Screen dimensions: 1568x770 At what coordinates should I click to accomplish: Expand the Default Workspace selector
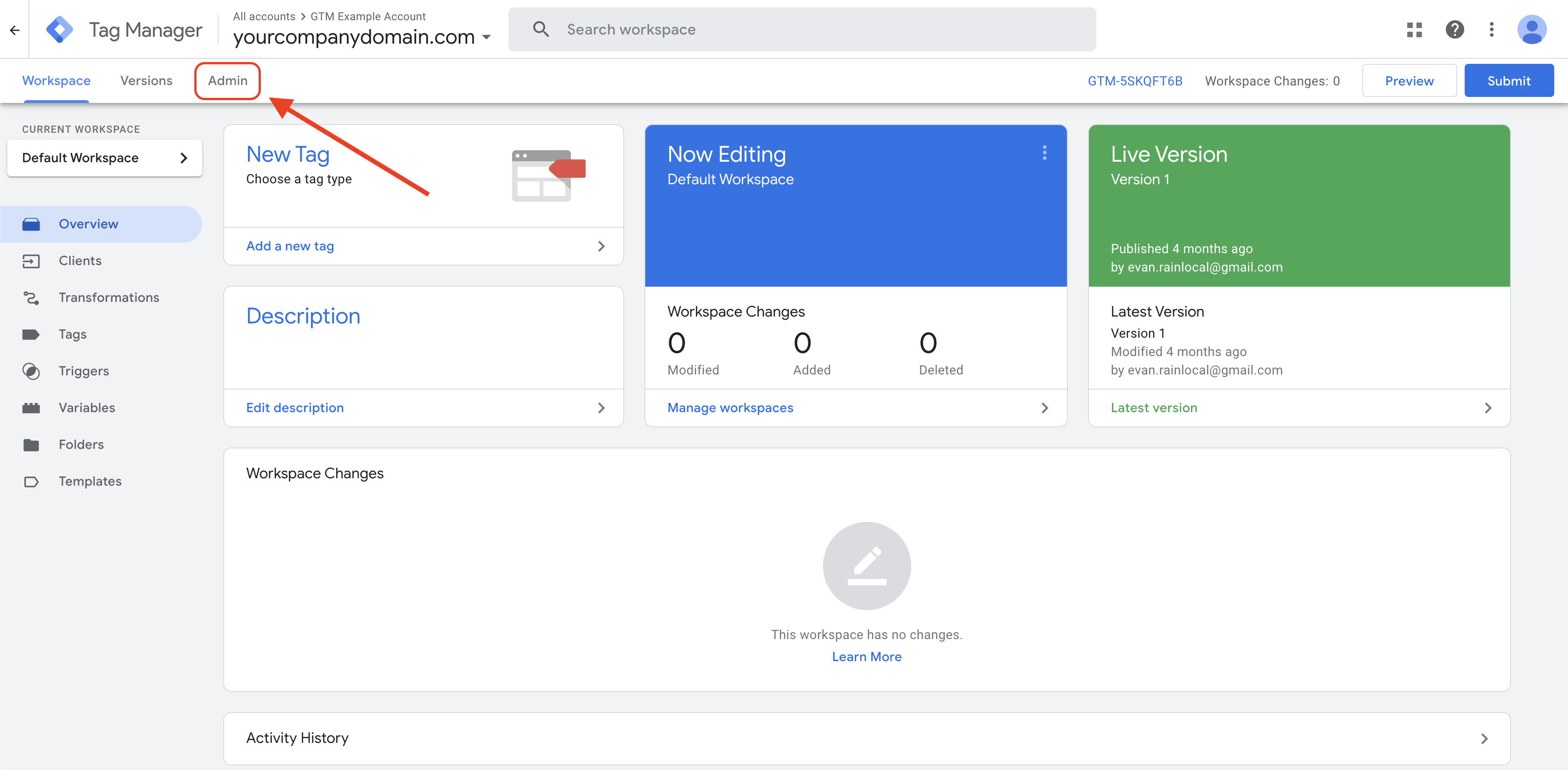click(x=104, y=158)
